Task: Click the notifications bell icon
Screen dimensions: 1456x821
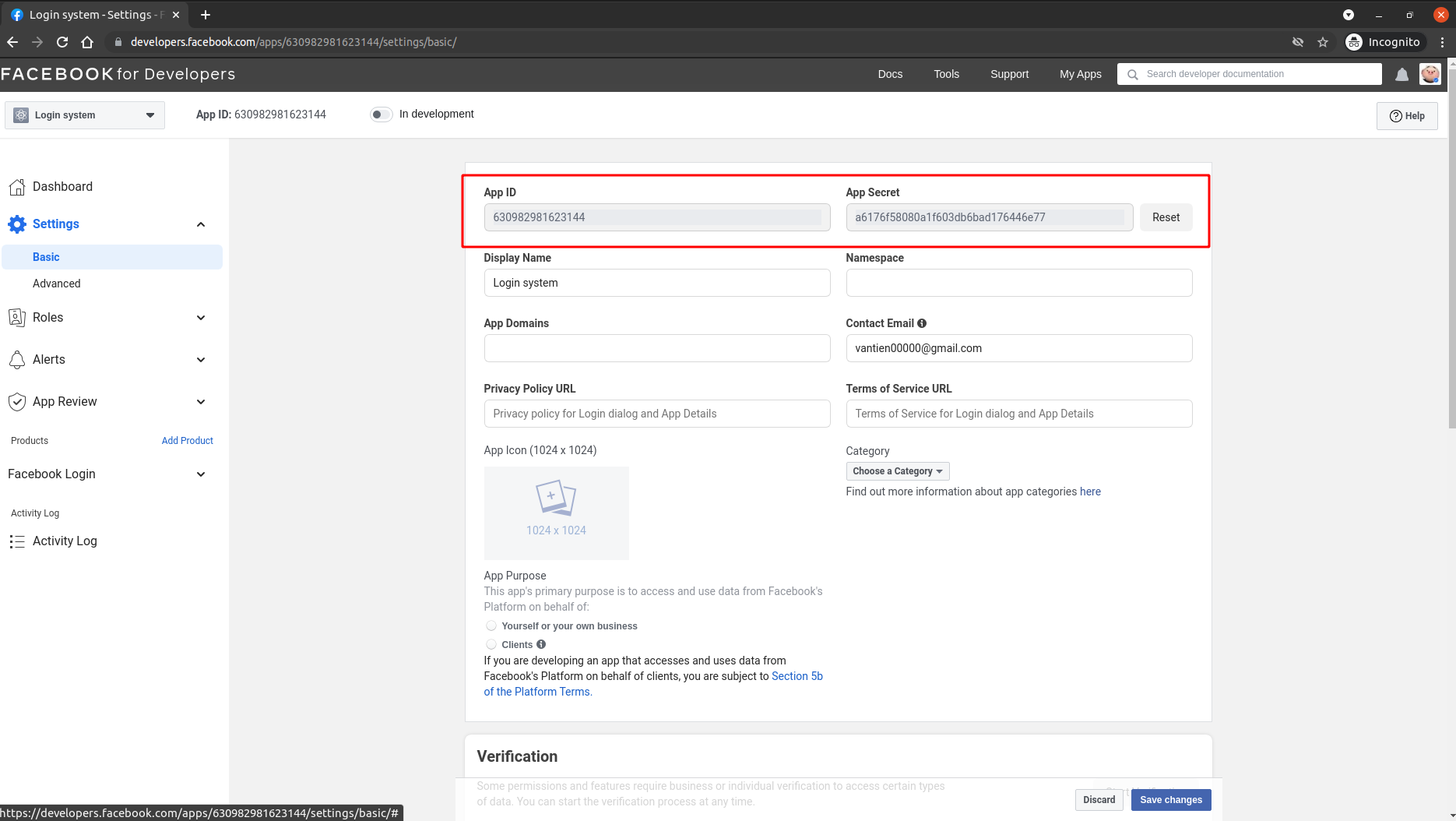Action: pyautogui.click(x=1401, y=75)
